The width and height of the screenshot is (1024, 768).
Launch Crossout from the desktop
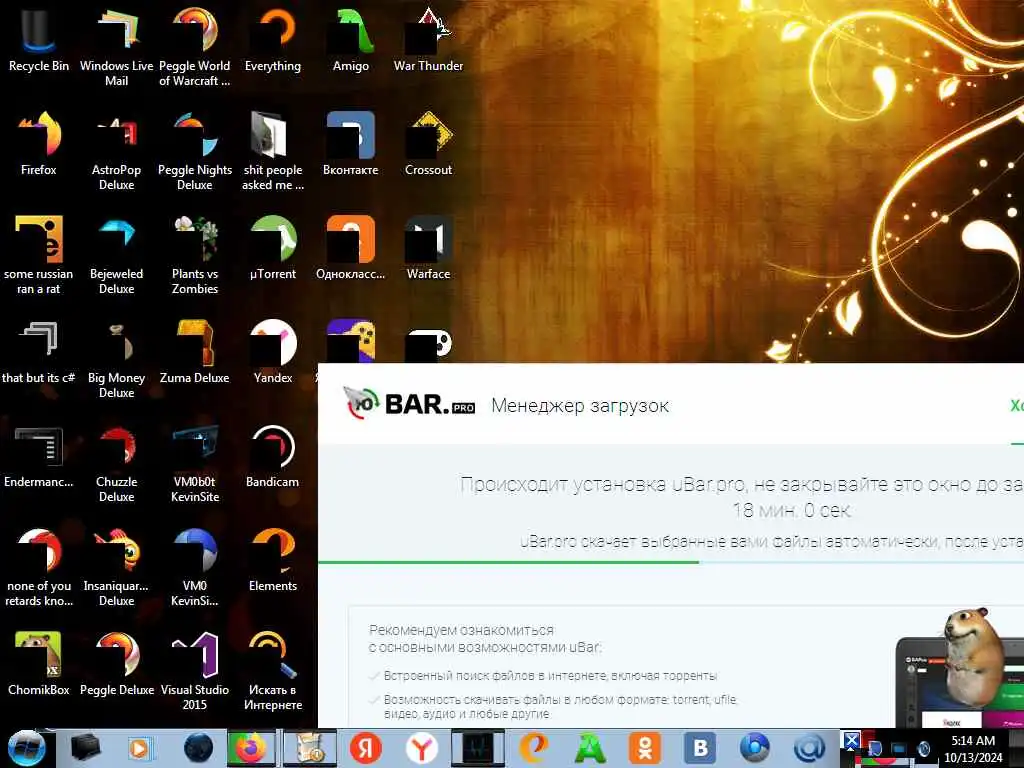coord(428,144)
